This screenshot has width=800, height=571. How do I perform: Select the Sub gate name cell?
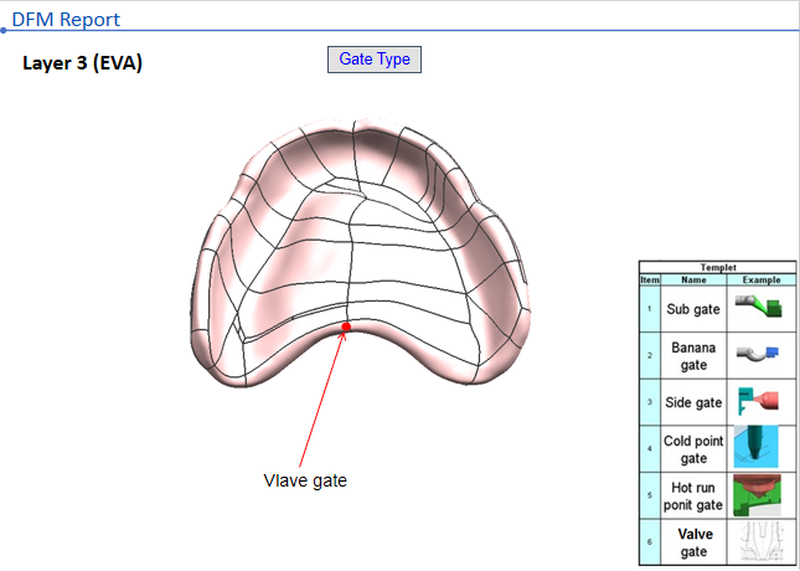point(693,309)
